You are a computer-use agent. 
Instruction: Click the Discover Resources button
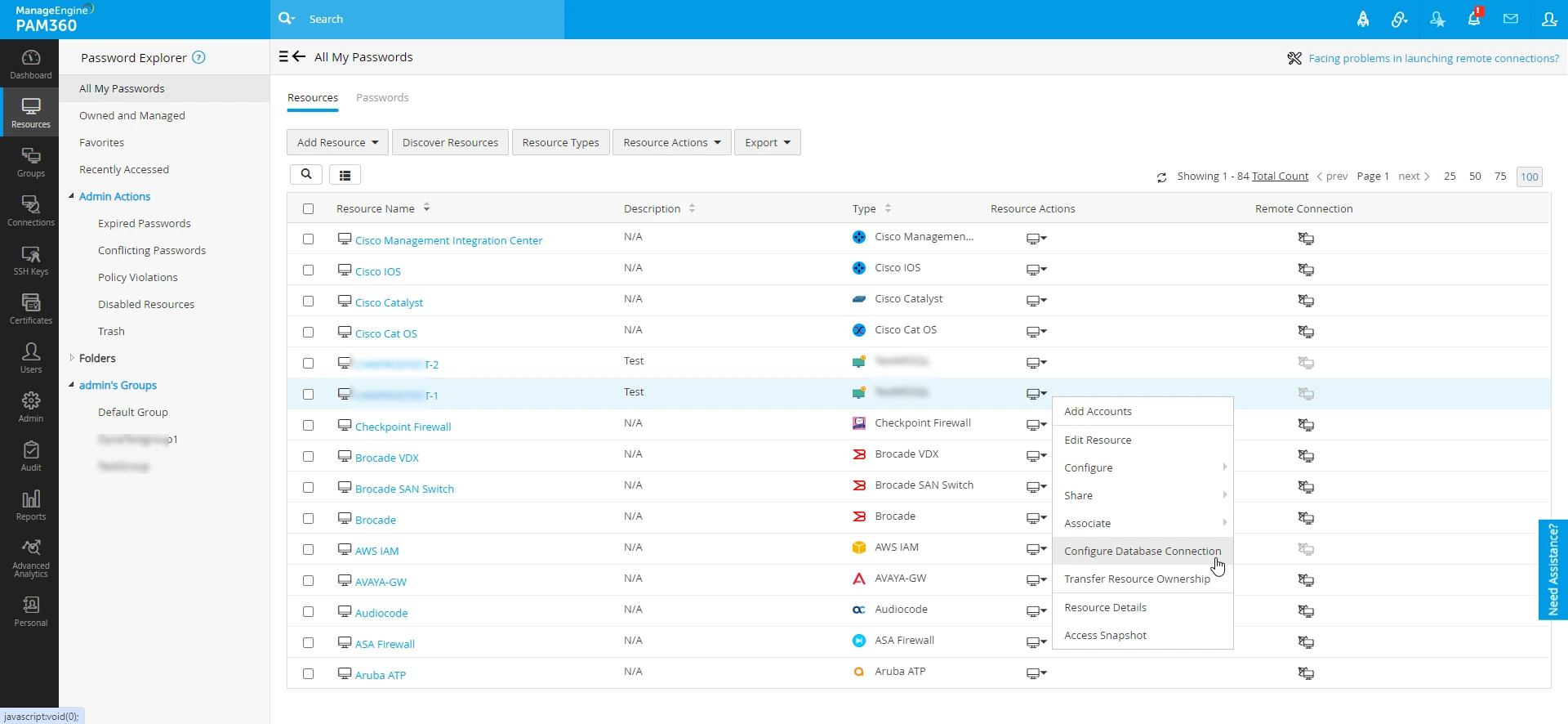[x=450, y=142]
